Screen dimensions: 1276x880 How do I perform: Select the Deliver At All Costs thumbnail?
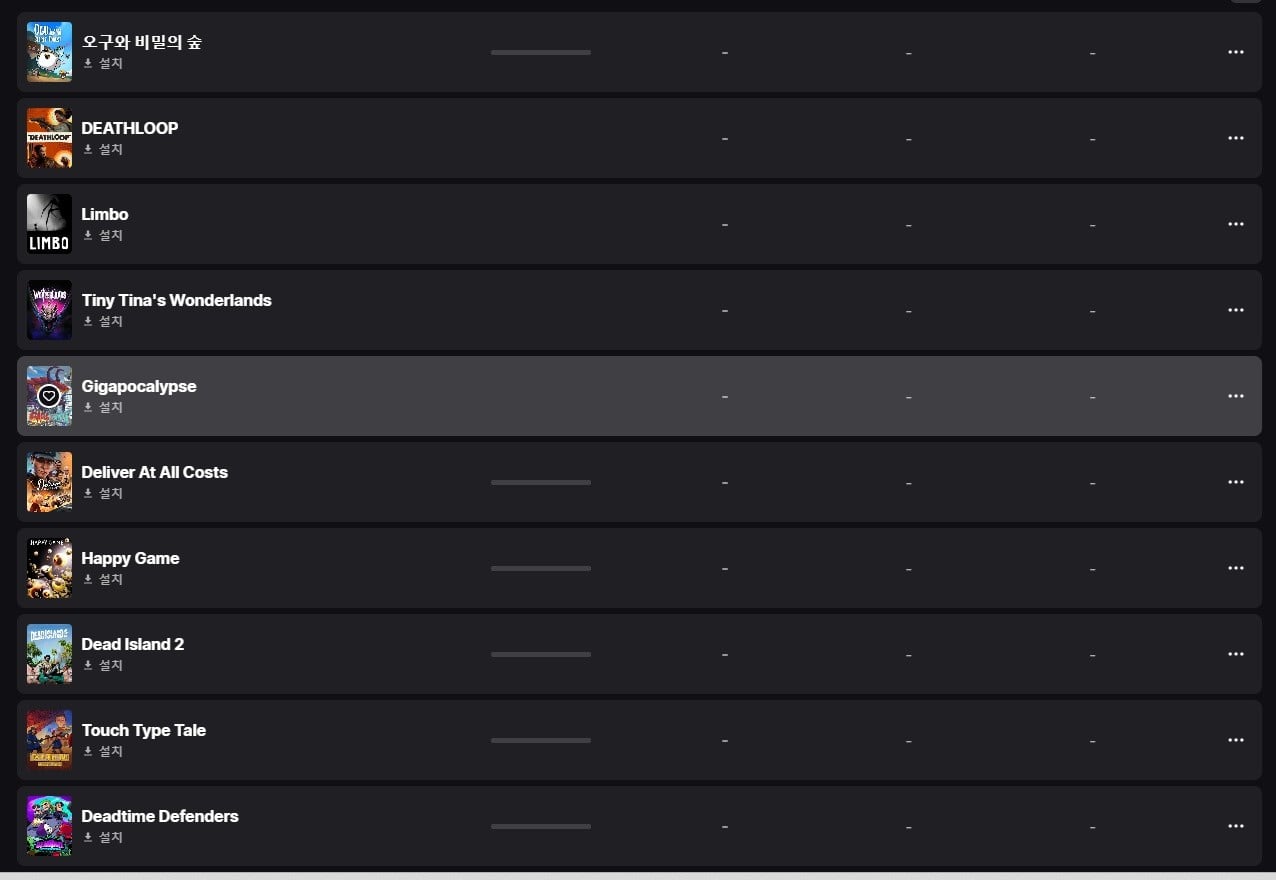tap(49, 482)
